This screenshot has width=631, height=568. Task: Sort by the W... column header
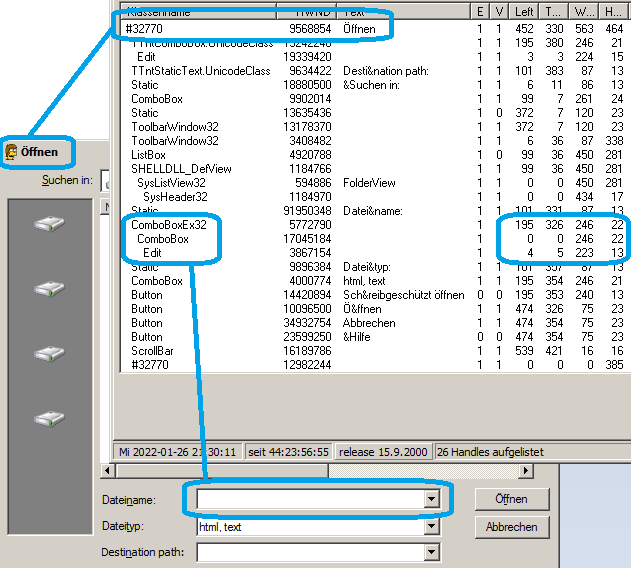584,12
